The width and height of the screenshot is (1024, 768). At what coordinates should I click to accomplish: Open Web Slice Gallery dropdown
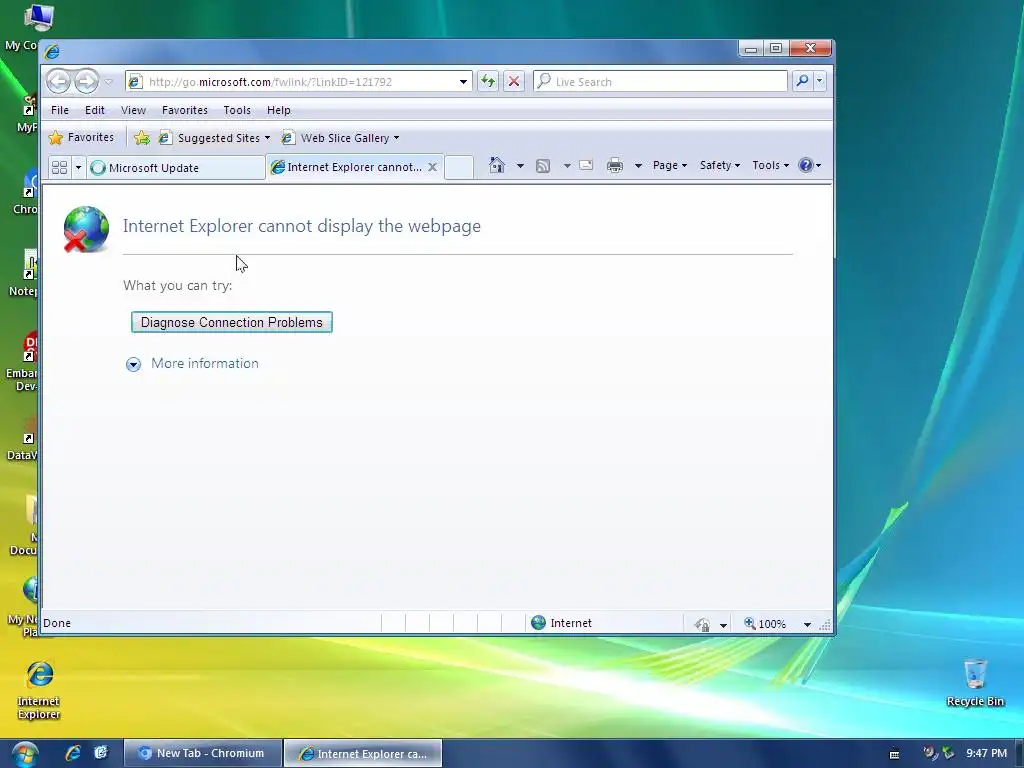click(x=340, y=138)
